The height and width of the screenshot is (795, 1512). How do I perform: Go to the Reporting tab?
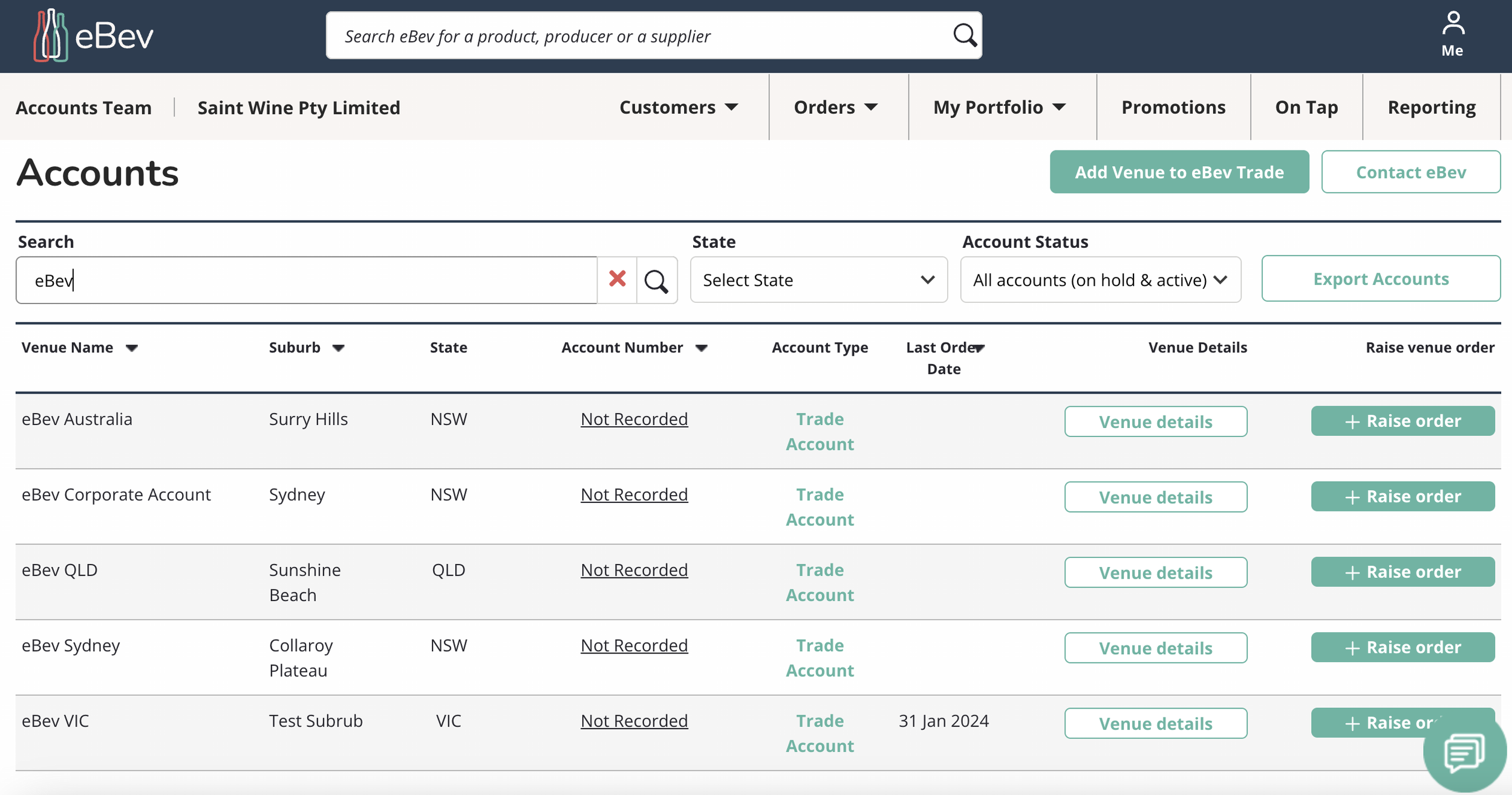1431,108
